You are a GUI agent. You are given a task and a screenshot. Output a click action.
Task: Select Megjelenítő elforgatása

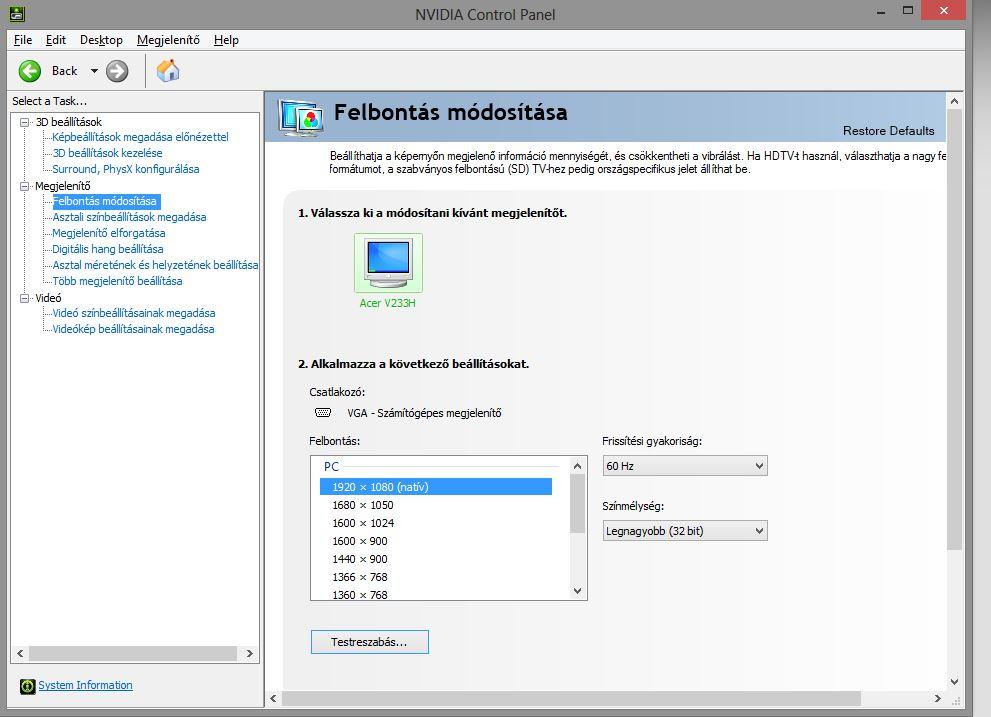coord(109,233)
